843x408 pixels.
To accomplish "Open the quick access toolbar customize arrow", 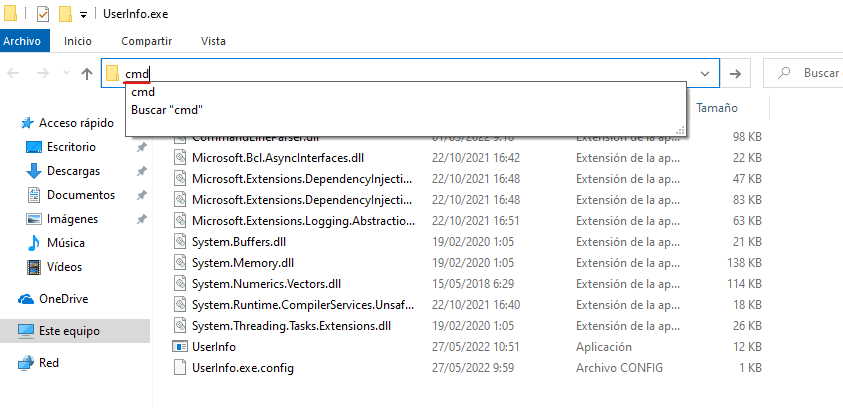I will [83, 15].
